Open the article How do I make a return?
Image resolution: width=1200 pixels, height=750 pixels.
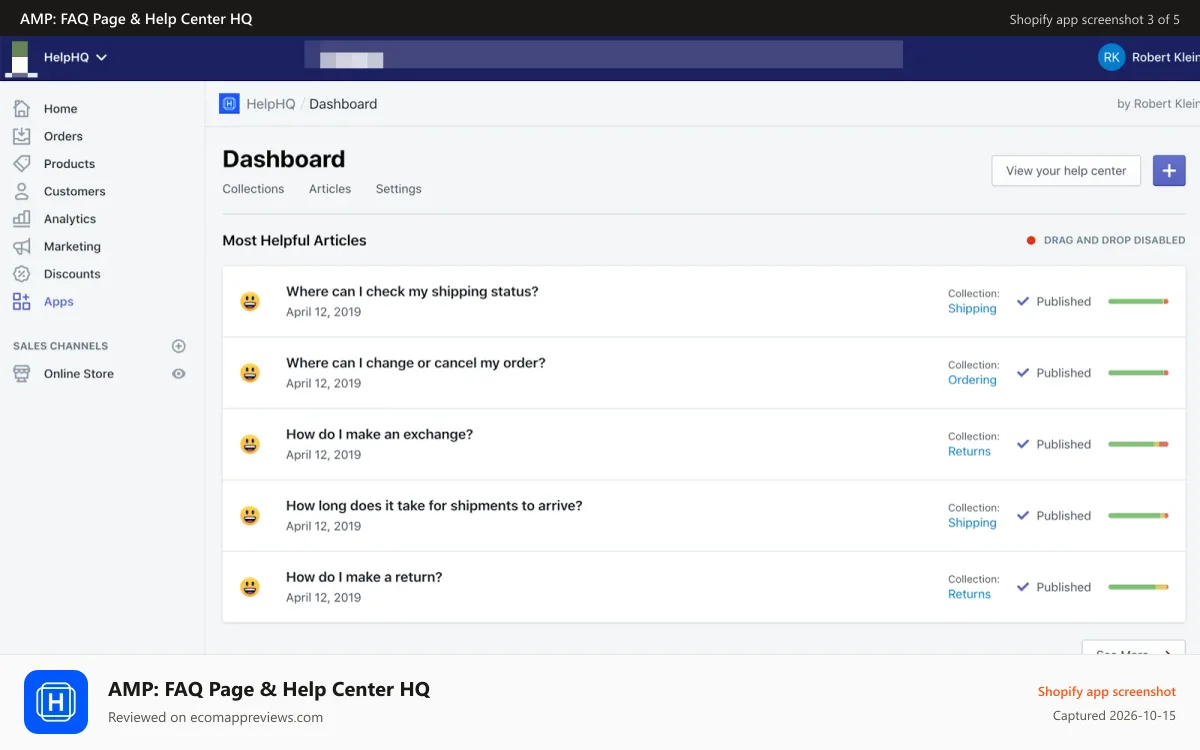[x=364, y=577]
